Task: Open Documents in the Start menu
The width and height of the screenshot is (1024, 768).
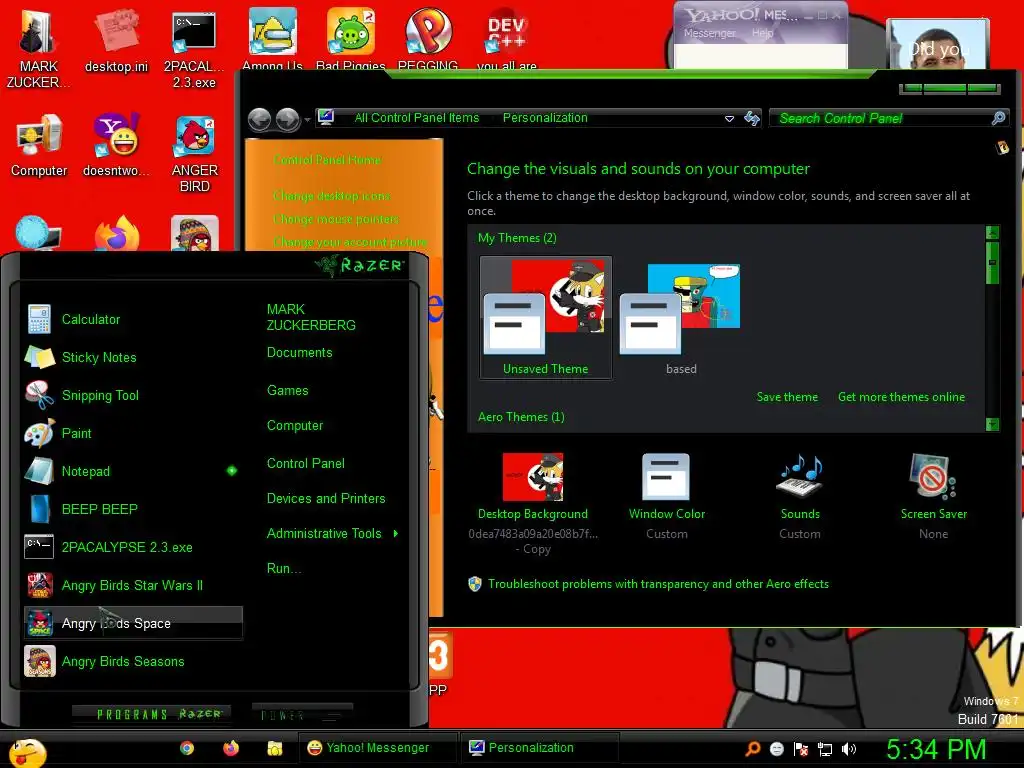Action: coord(299,353)
